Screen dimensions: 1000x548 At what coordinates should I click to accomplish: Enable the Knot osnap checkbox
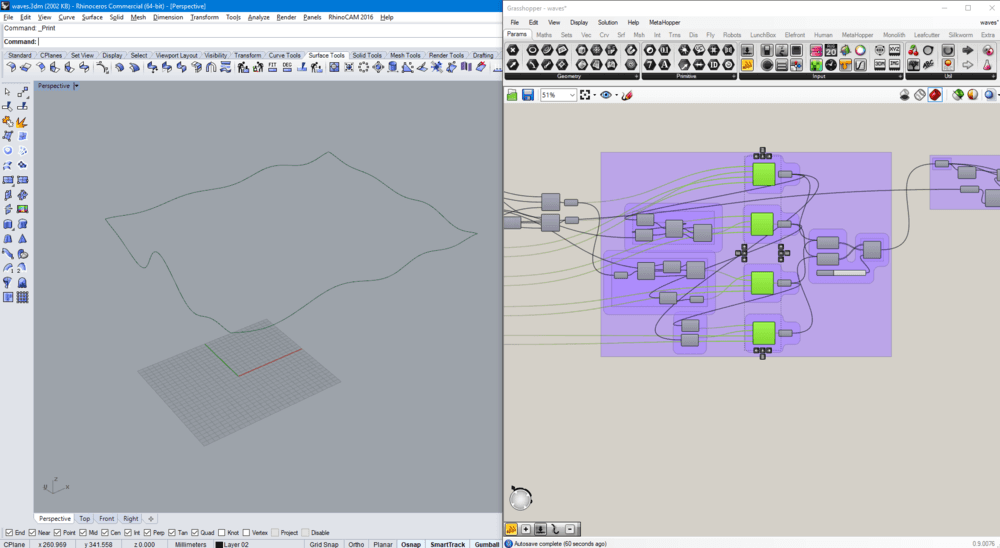point(221,532)
